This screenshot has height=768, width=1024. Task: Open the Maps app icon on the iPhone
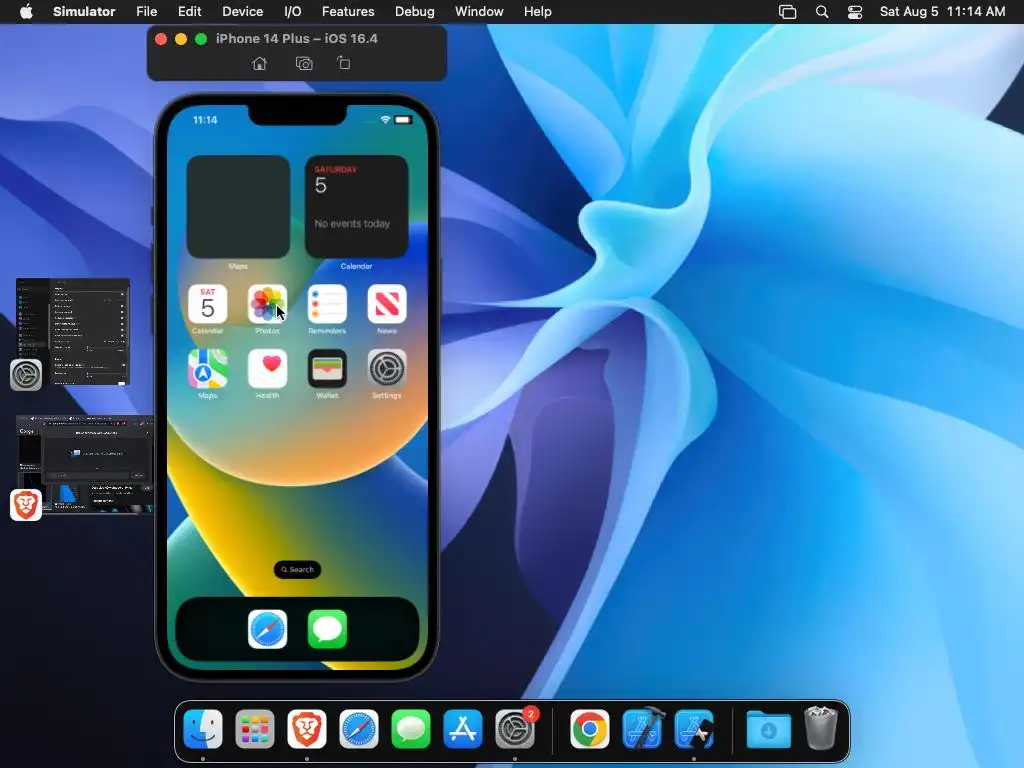(208, 369)
